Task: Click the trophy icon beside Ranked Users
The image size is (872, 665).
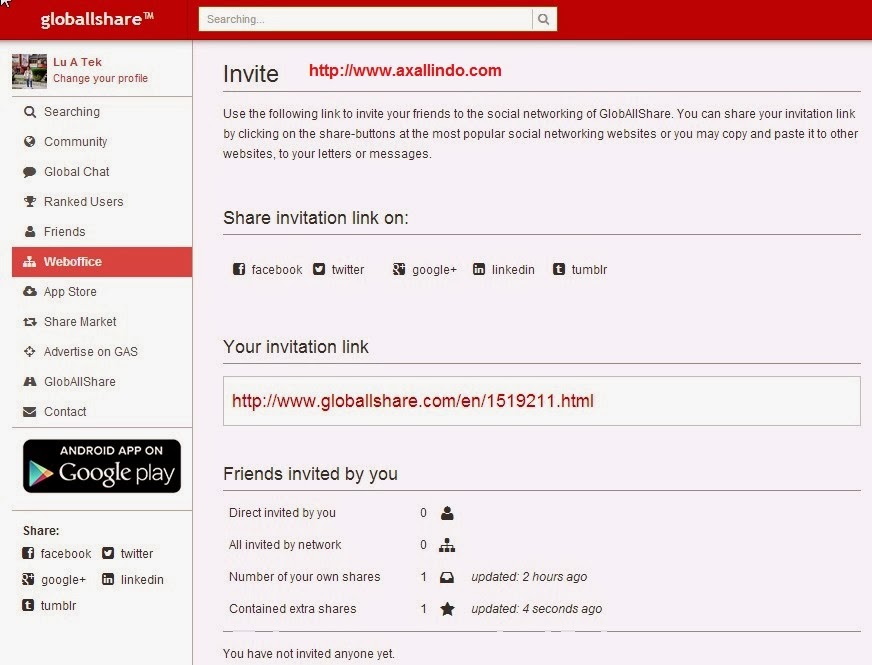Action: click(29, 202)
